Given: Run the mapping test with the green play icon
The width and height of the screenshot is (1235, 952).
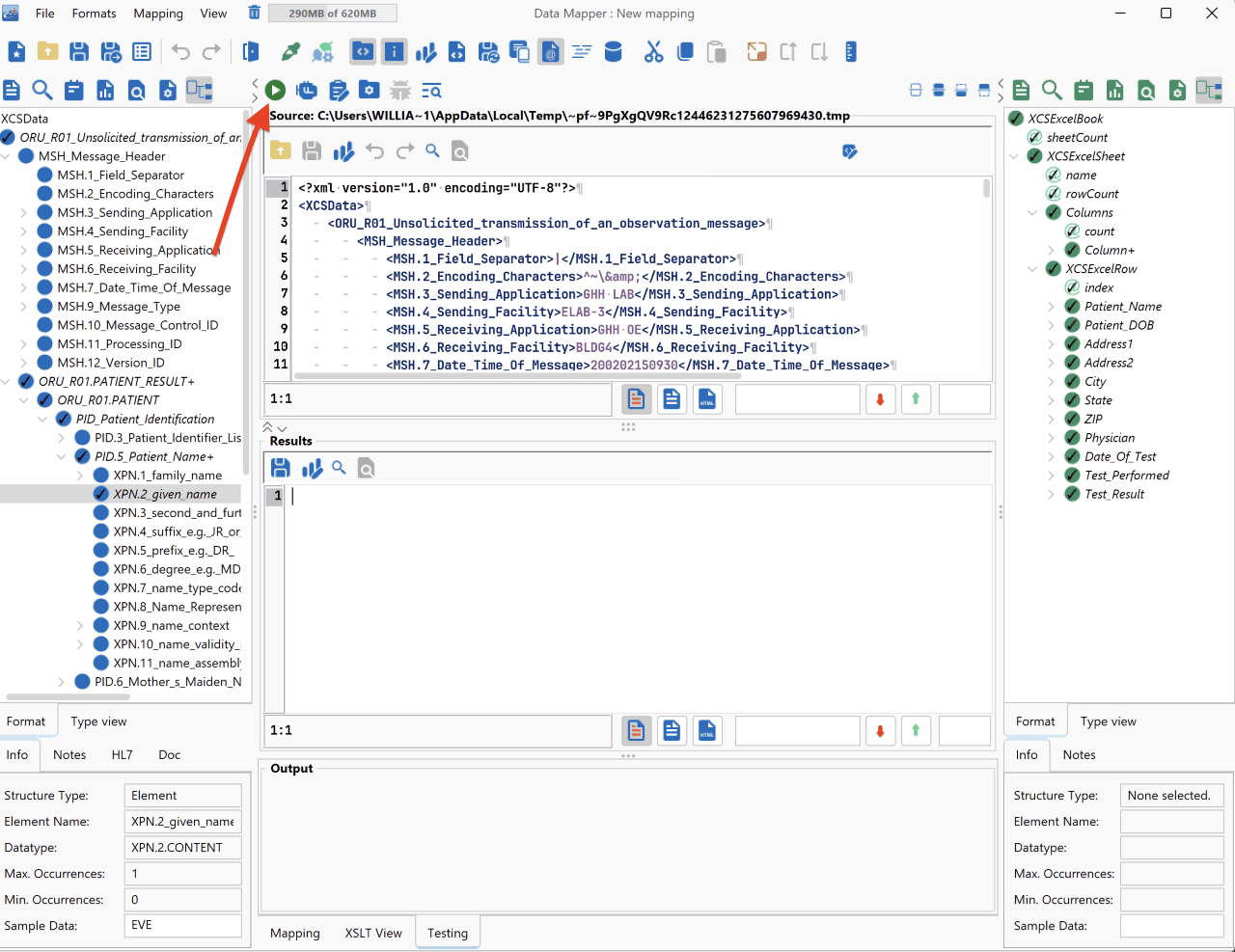Looking at the screenshot, I should click(x=275, y=90).
